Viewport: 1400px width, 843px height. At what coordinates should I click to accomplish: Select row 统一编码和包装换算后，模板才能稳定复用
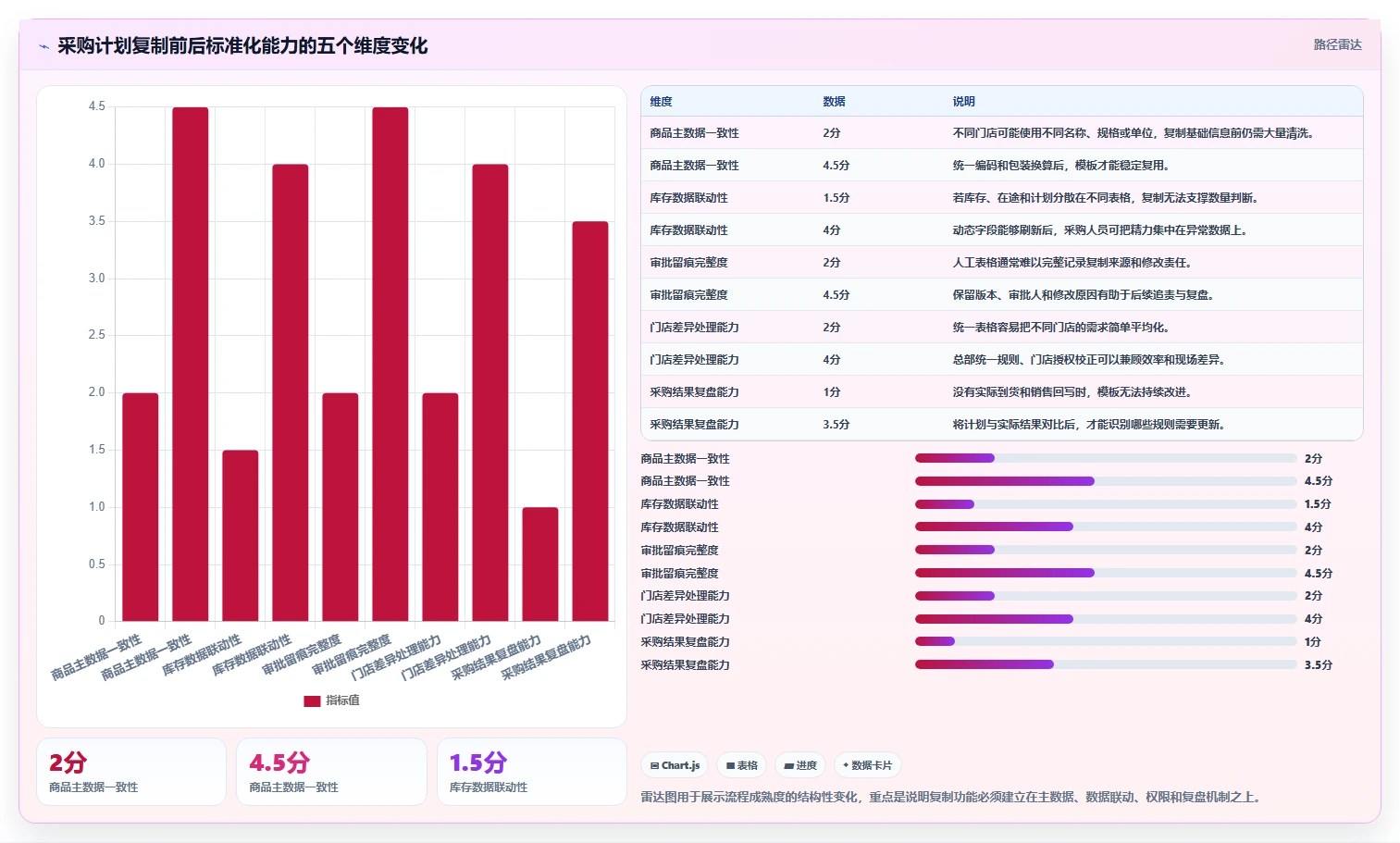[x=1001, y=166]
